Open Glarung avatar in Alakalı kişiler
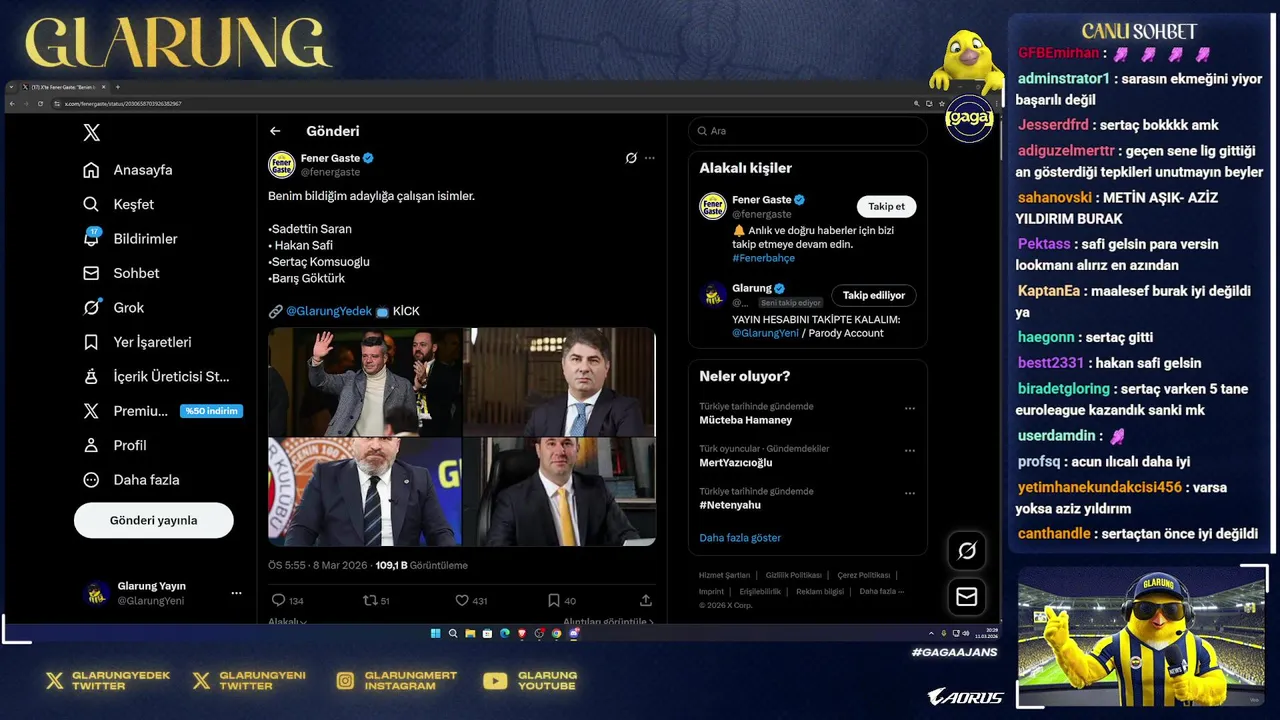The height and width of the screenshot is (720, 1280). tap(713, 294)
